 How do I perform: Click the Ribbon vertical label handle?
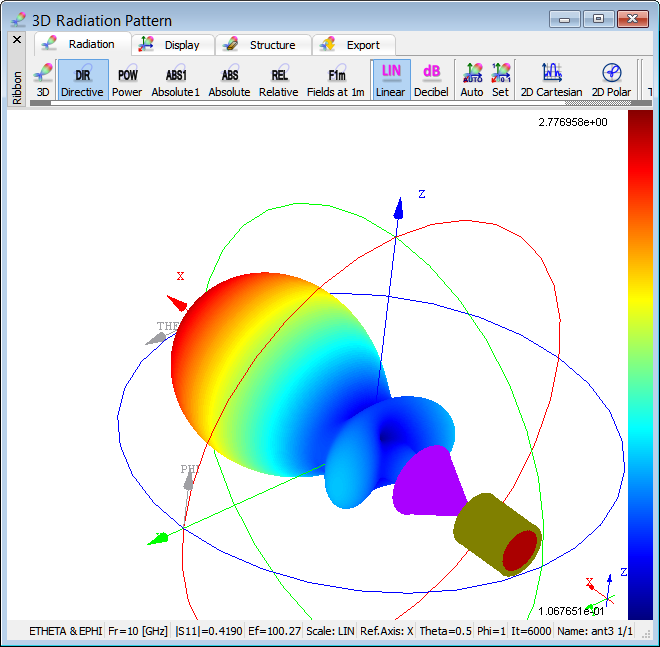point(16,88)
